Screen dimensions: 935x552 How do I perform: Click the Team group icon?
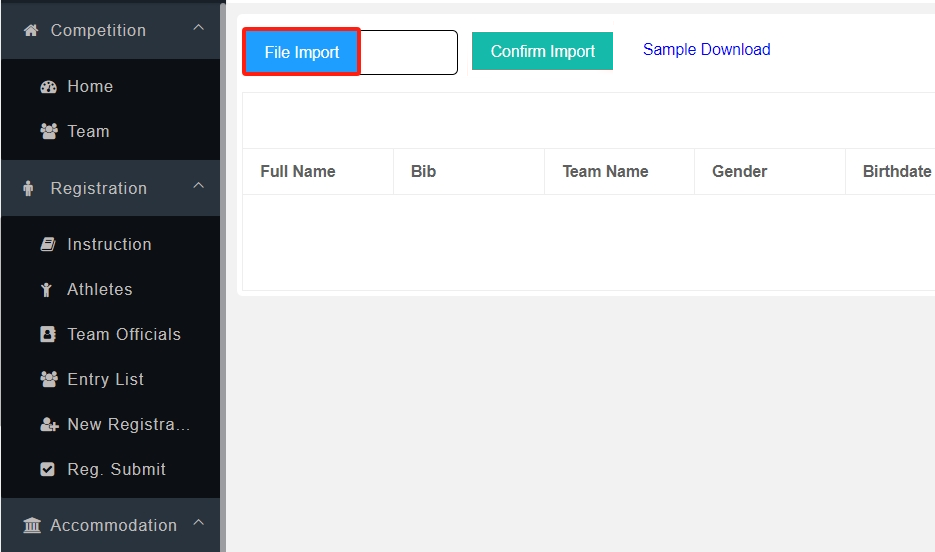48,131
